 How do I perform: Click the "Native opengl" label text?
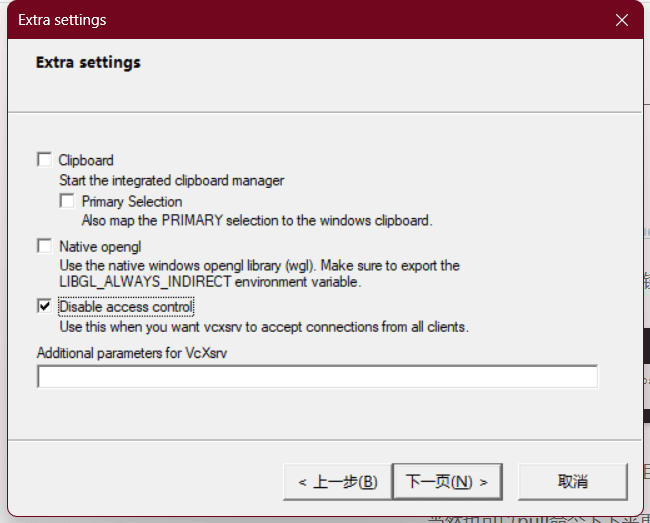pos(100,246)
